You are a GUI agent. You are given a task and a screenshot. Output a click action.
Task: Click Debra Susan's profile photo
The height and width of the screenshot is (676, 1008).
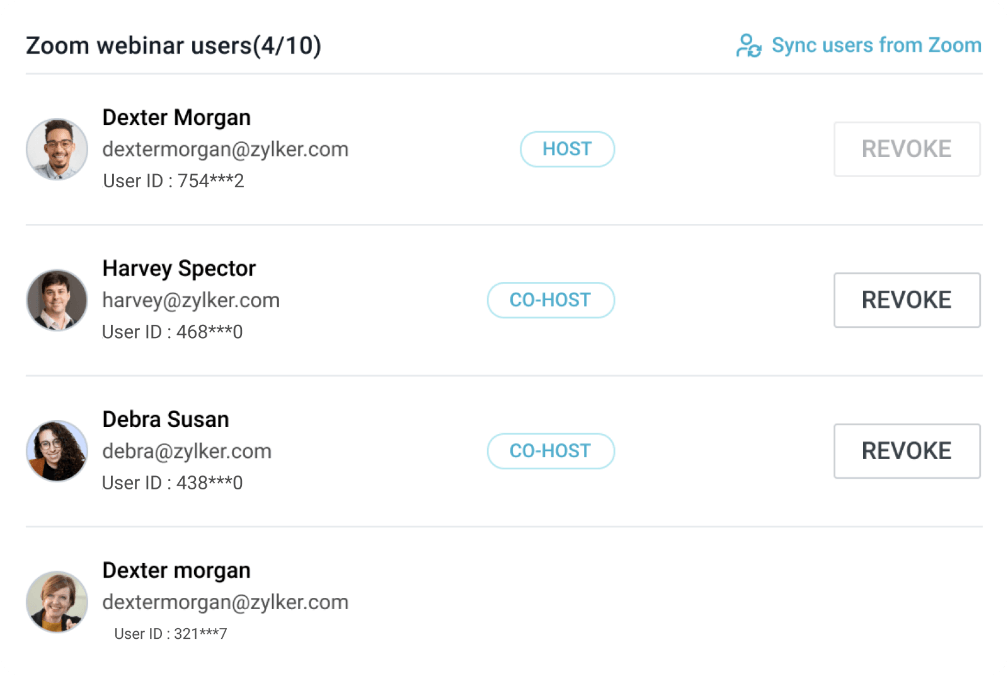point(57,451)
